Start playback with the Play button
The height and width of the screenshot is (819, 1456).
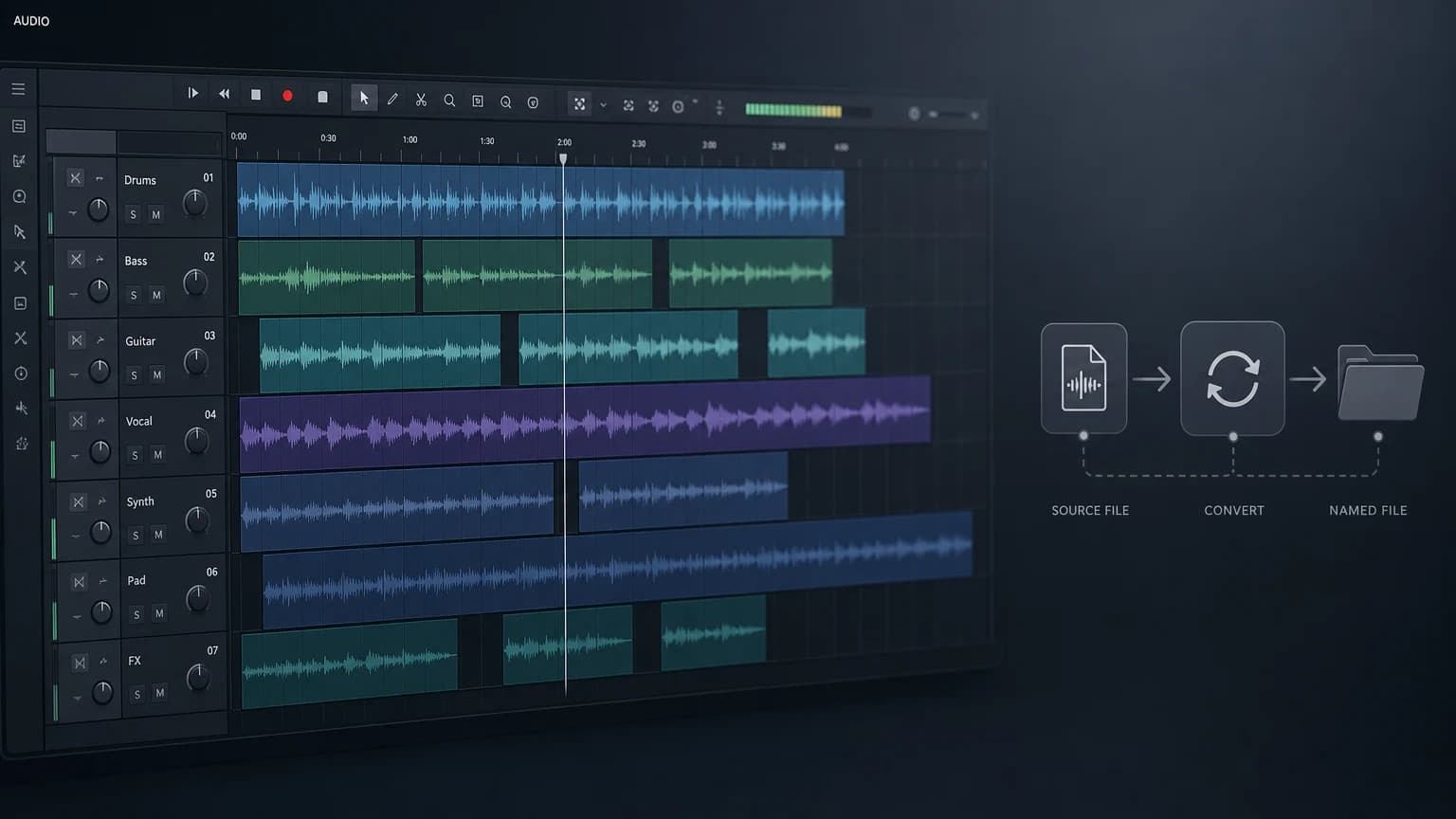(x=192, y=93)
